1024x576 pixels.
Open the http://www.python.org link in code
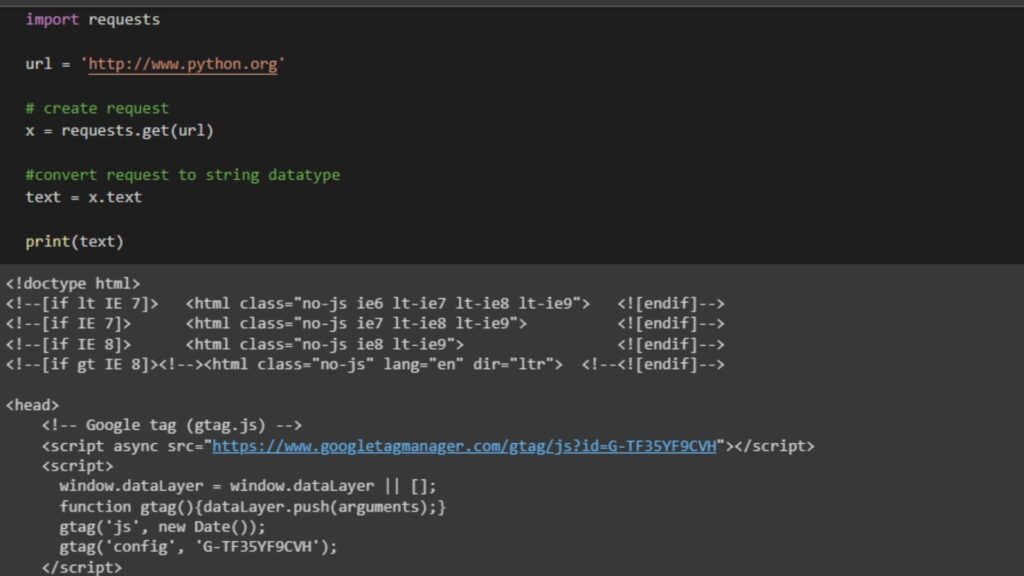pos(183,64)
